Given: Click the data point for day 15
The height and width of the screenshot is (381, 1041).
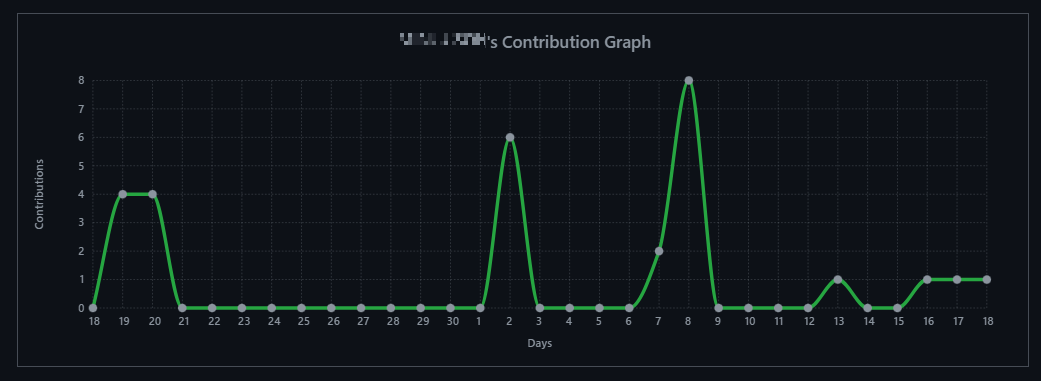Looking at the screenshot, I should [898, 308].
